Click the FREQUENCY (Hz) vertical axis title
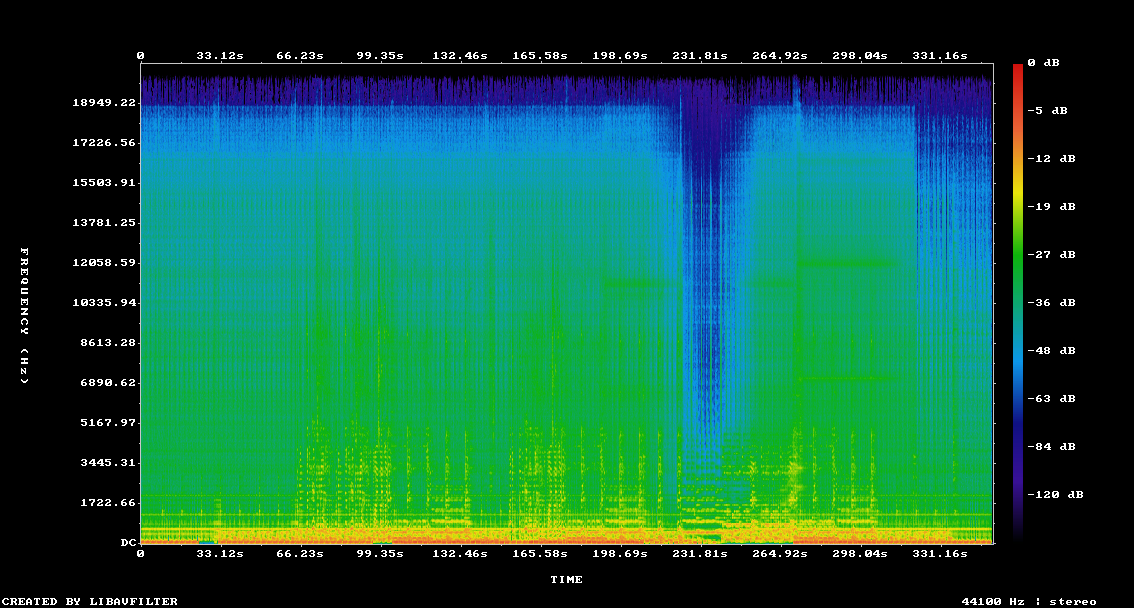 [25, 315]
